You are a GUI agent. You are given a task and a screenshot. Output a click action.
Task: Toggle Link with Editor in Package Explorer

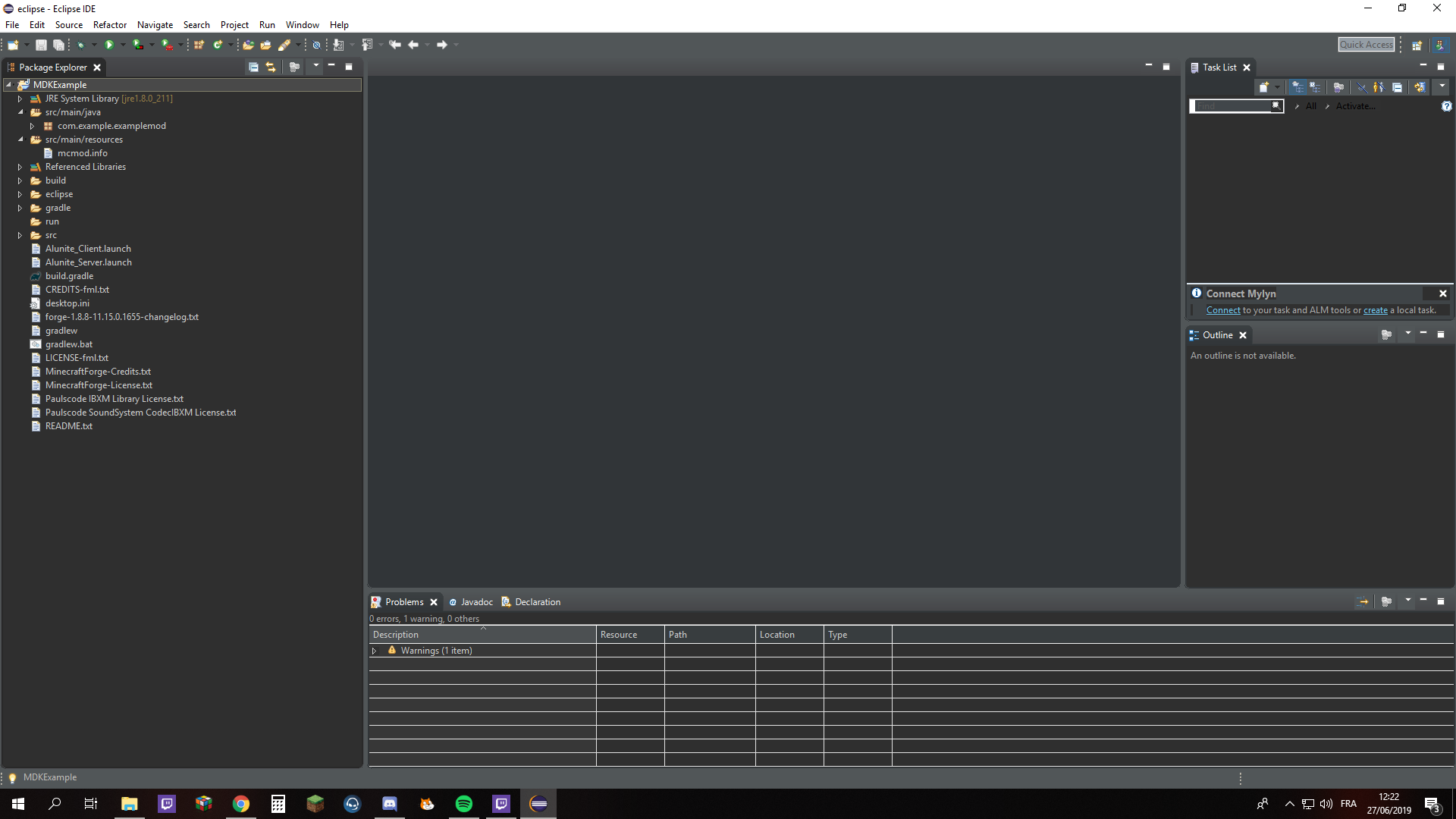271,67
